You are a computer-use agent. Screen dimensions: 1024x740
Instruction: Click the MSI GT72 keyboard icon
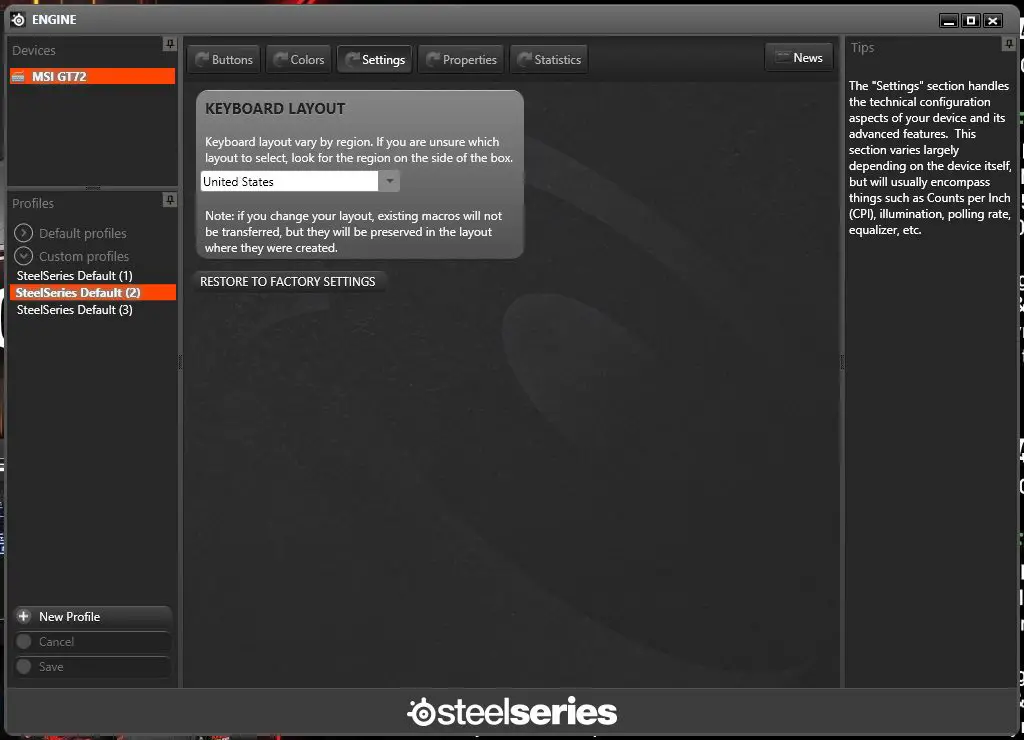[18, 76]
